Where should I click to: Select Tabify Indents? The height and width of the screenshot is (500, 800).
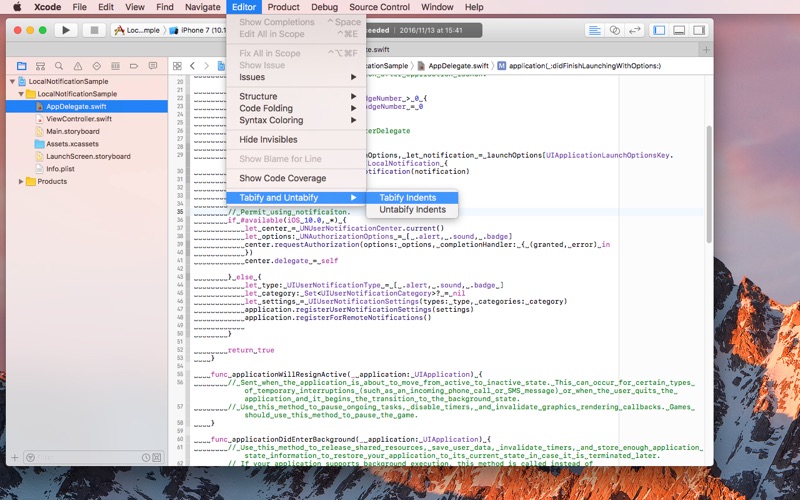point(412,197)
